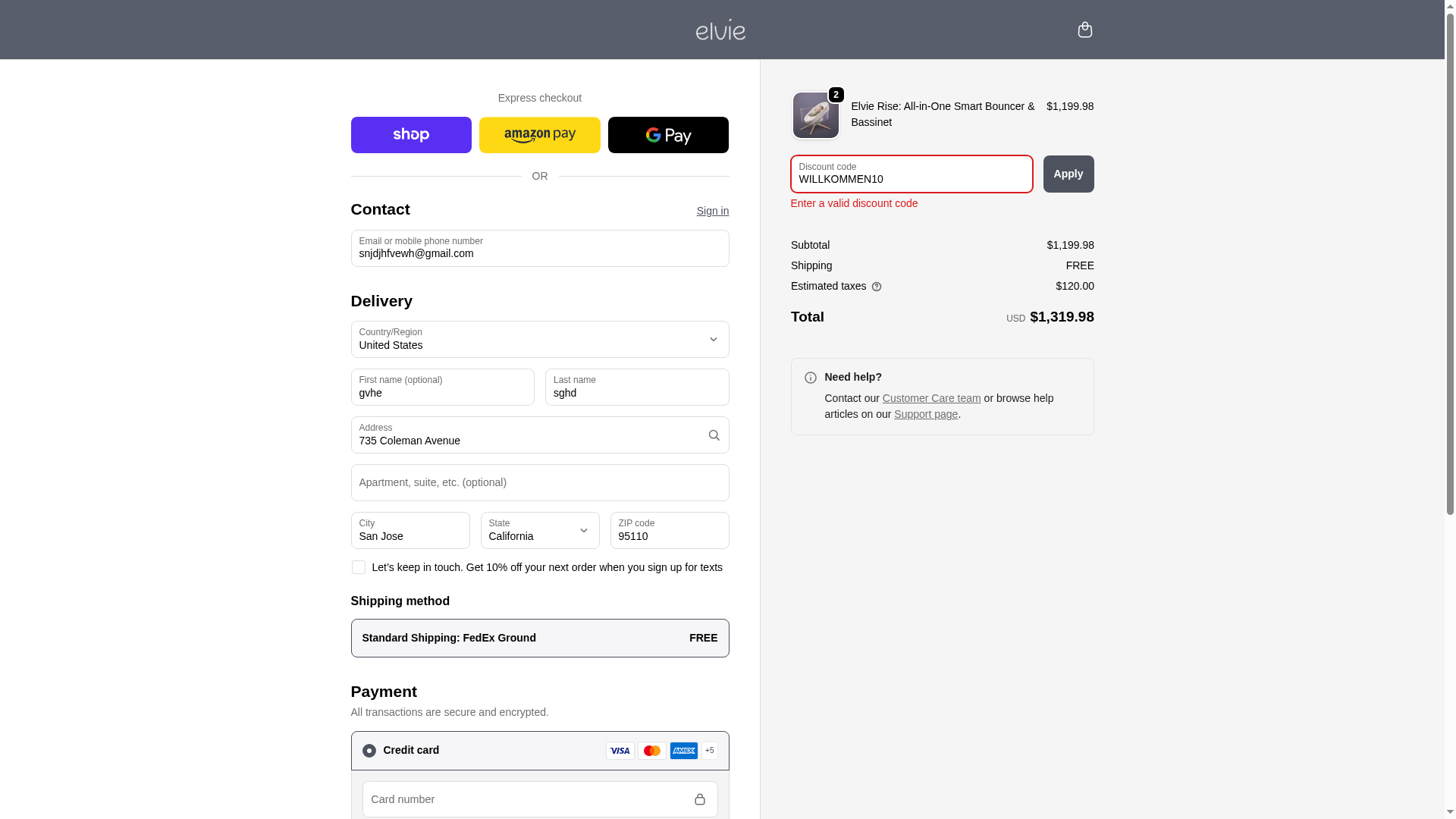This screenshot has height=819, width=1456.
Task: Click the 'Enter a valid discount code' error text
Action: [854, 203]
